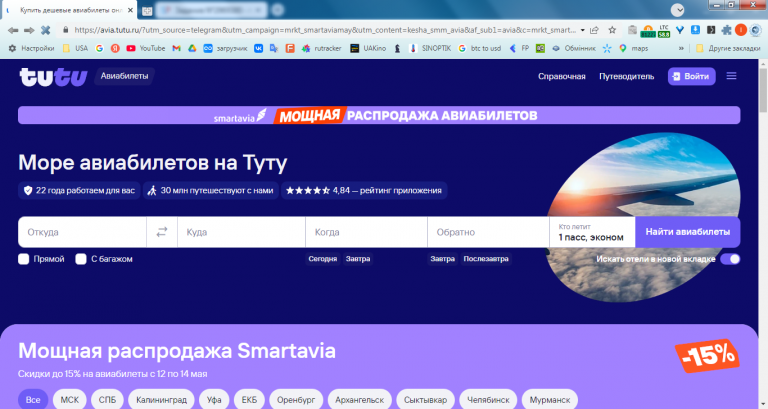Open Путеводитель in header
The height and width of the screenshot is (409, 768).
tap(626, 76)
